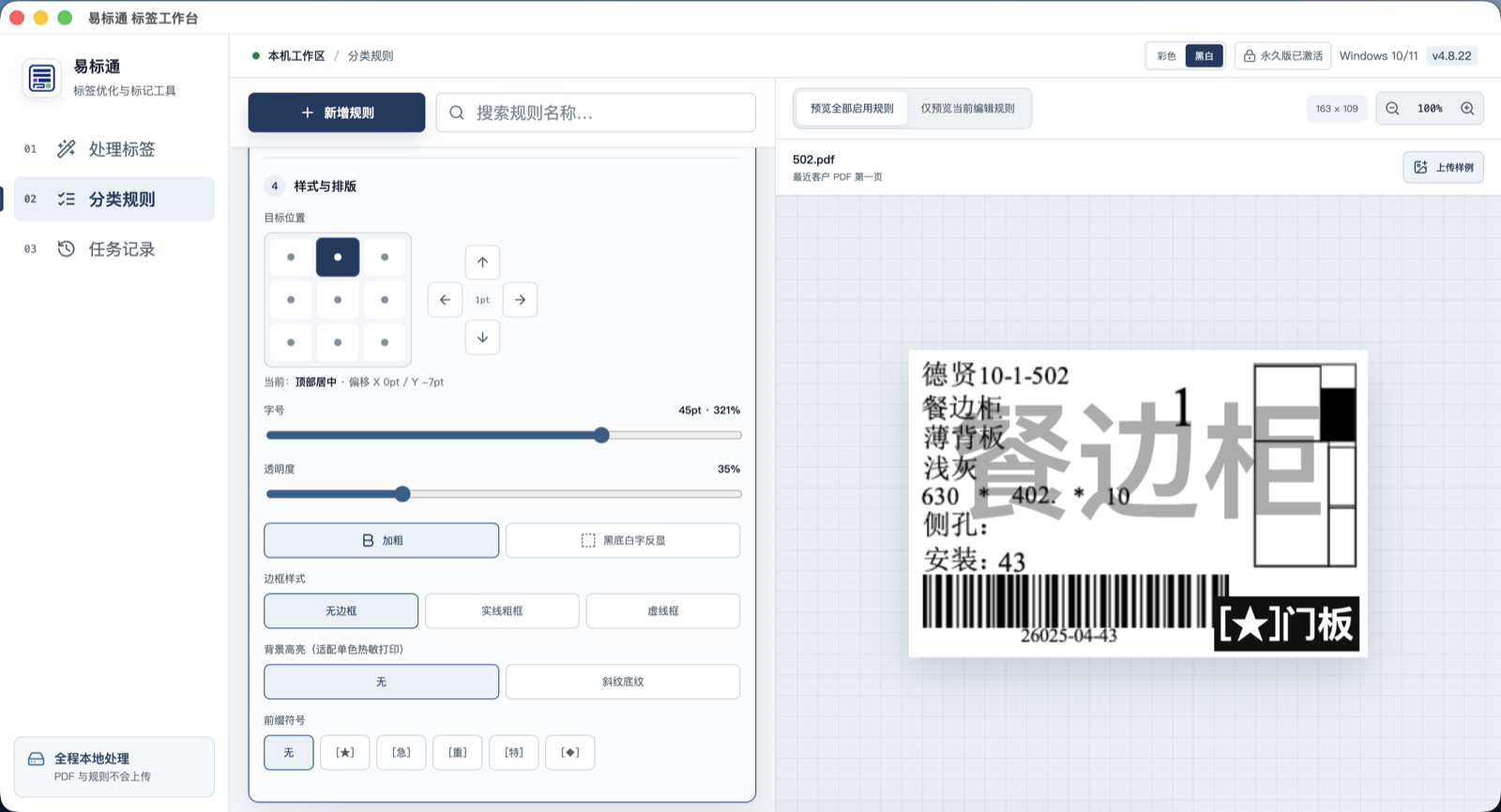Click the 100% zoom level value
The height and width of the screenshot is (812, 1501).
pyautogui.click(x=1430, y=109)
